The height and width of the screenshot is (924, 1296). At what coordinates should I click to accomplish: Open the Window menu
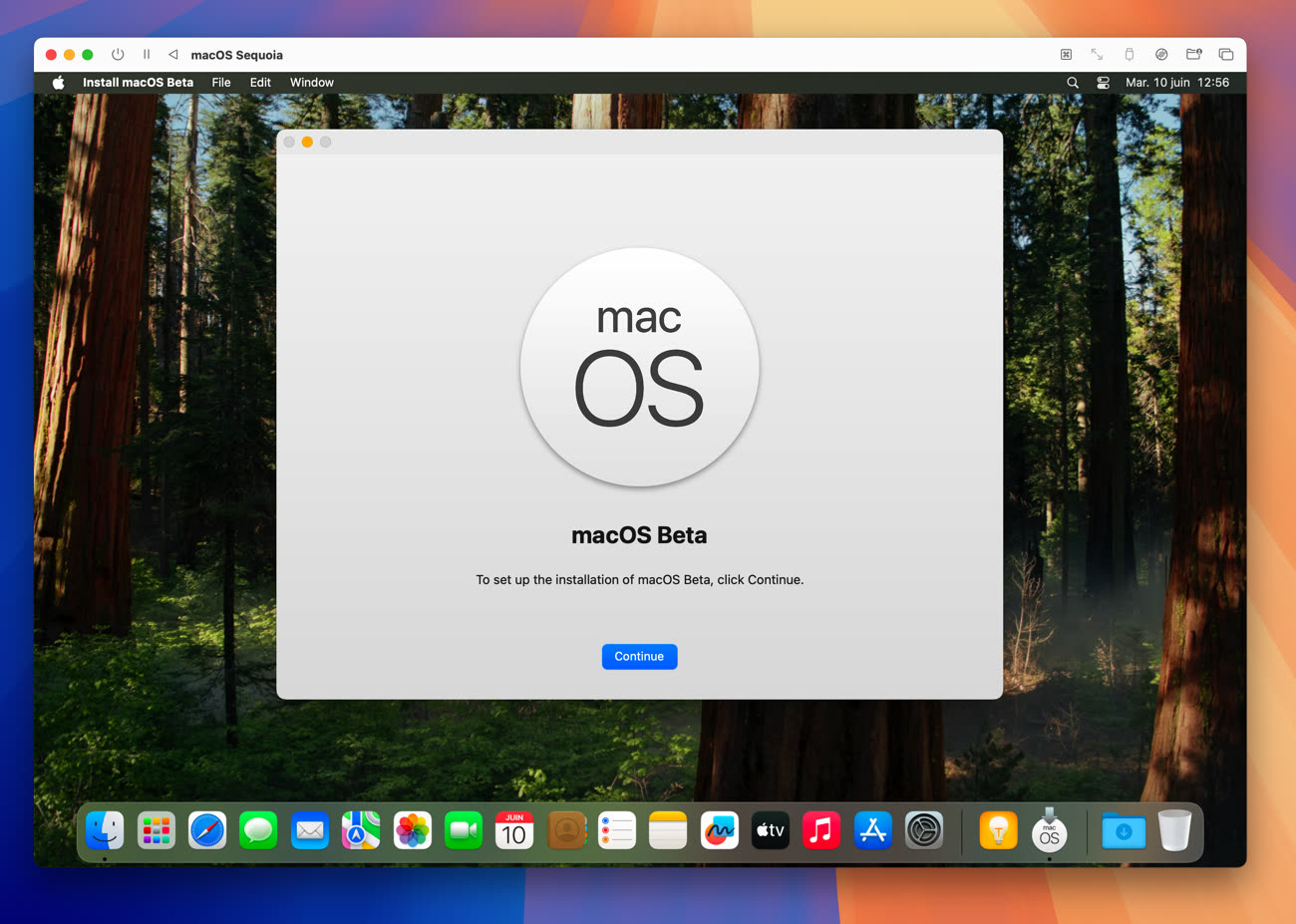(312, 83)
